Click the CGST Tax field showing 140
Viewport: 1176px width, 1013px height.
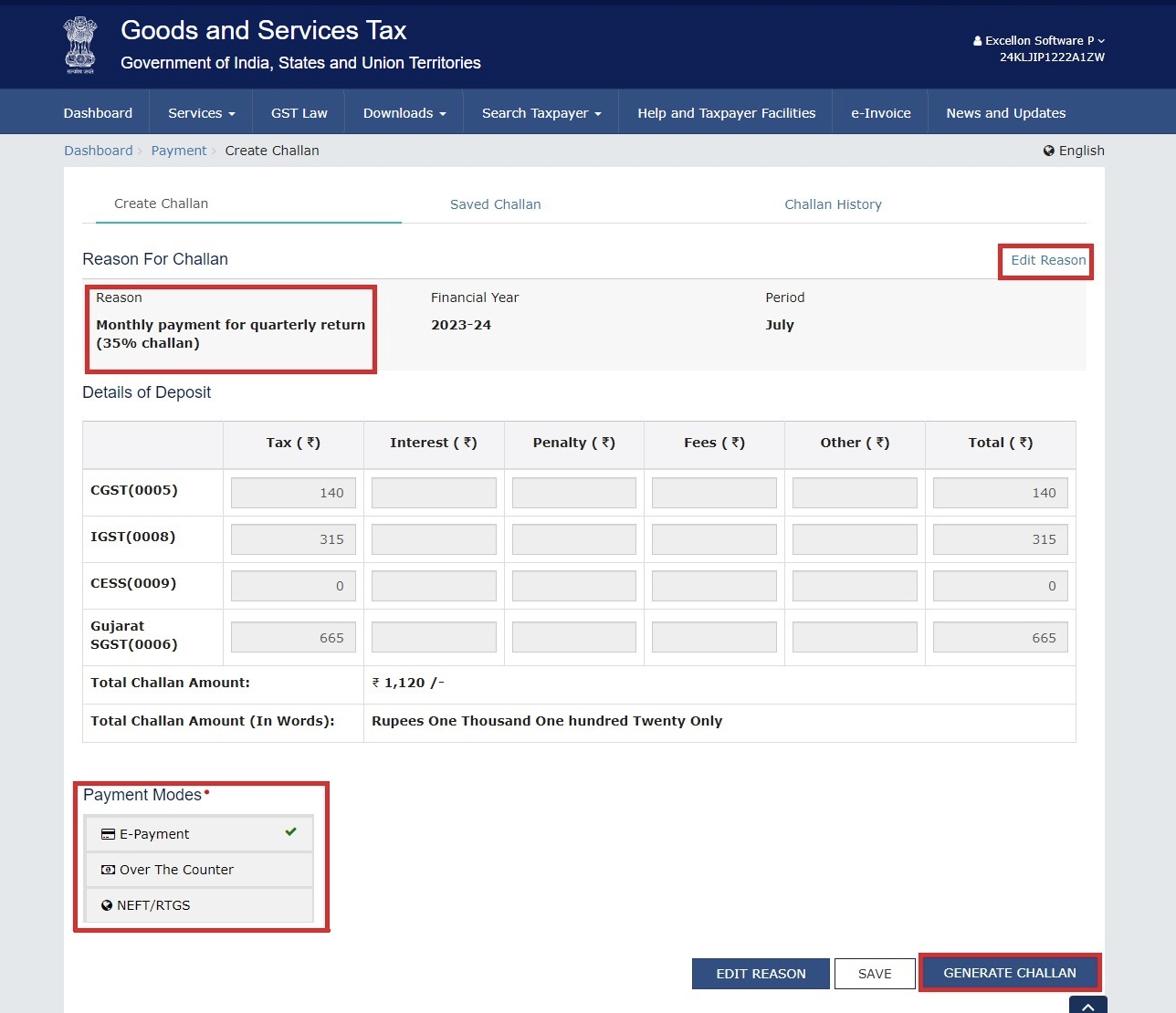(293, 493)
